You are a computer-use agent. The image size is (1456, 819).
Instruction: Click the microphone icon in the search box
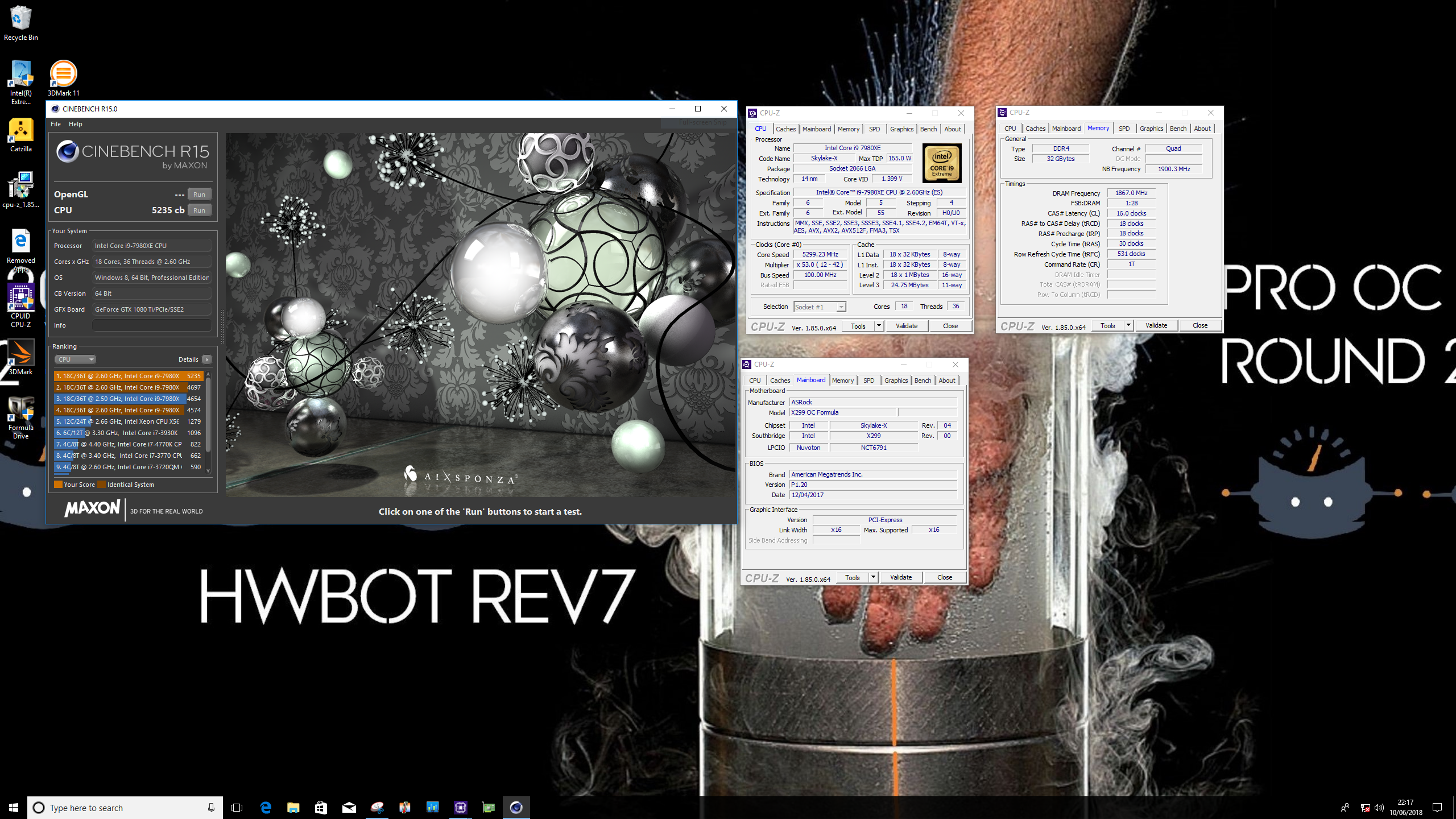(x=211, y=808)
